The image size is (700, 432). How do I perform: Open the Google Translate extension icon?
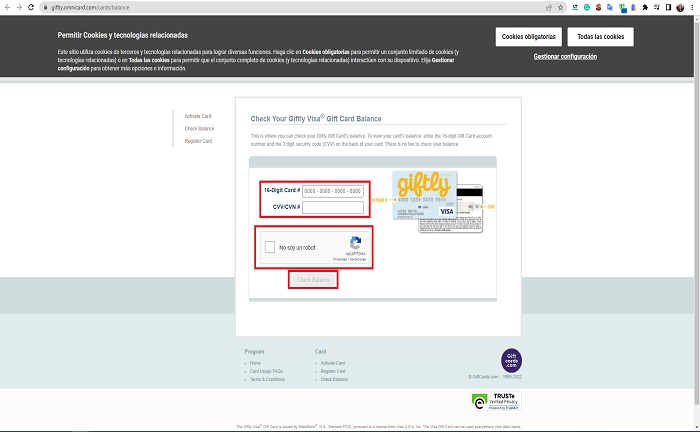tap(610, 8)
